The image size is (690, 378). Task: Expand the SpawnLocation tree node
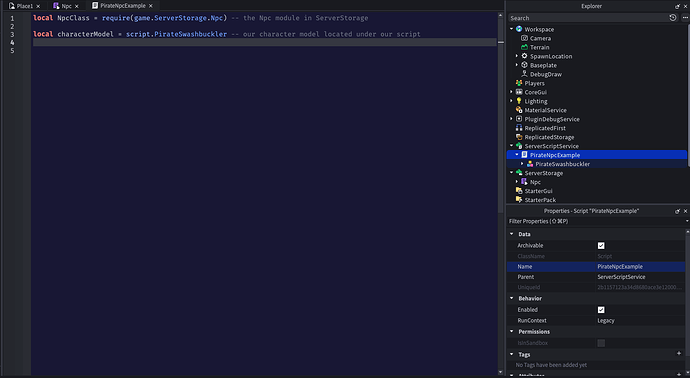pyautogui.click(x=517, y=56)
